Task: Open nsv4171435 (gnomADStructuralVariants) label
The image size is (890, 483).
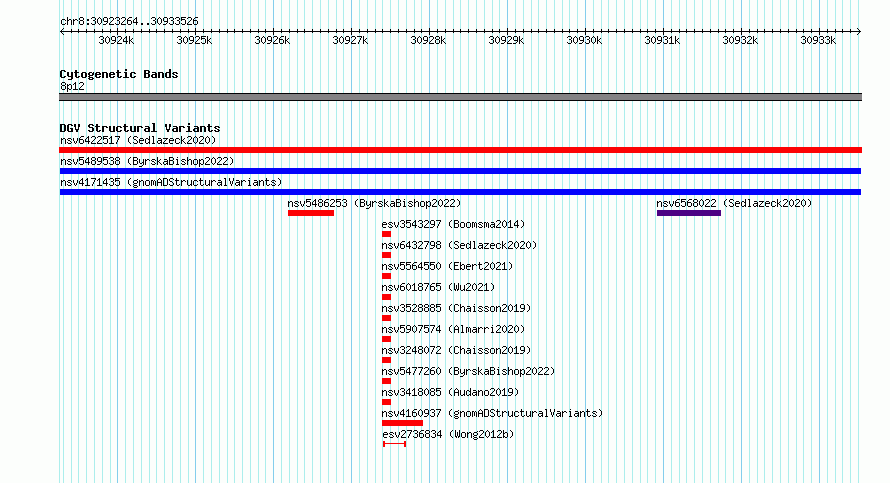Action: [x=171, y=182]
